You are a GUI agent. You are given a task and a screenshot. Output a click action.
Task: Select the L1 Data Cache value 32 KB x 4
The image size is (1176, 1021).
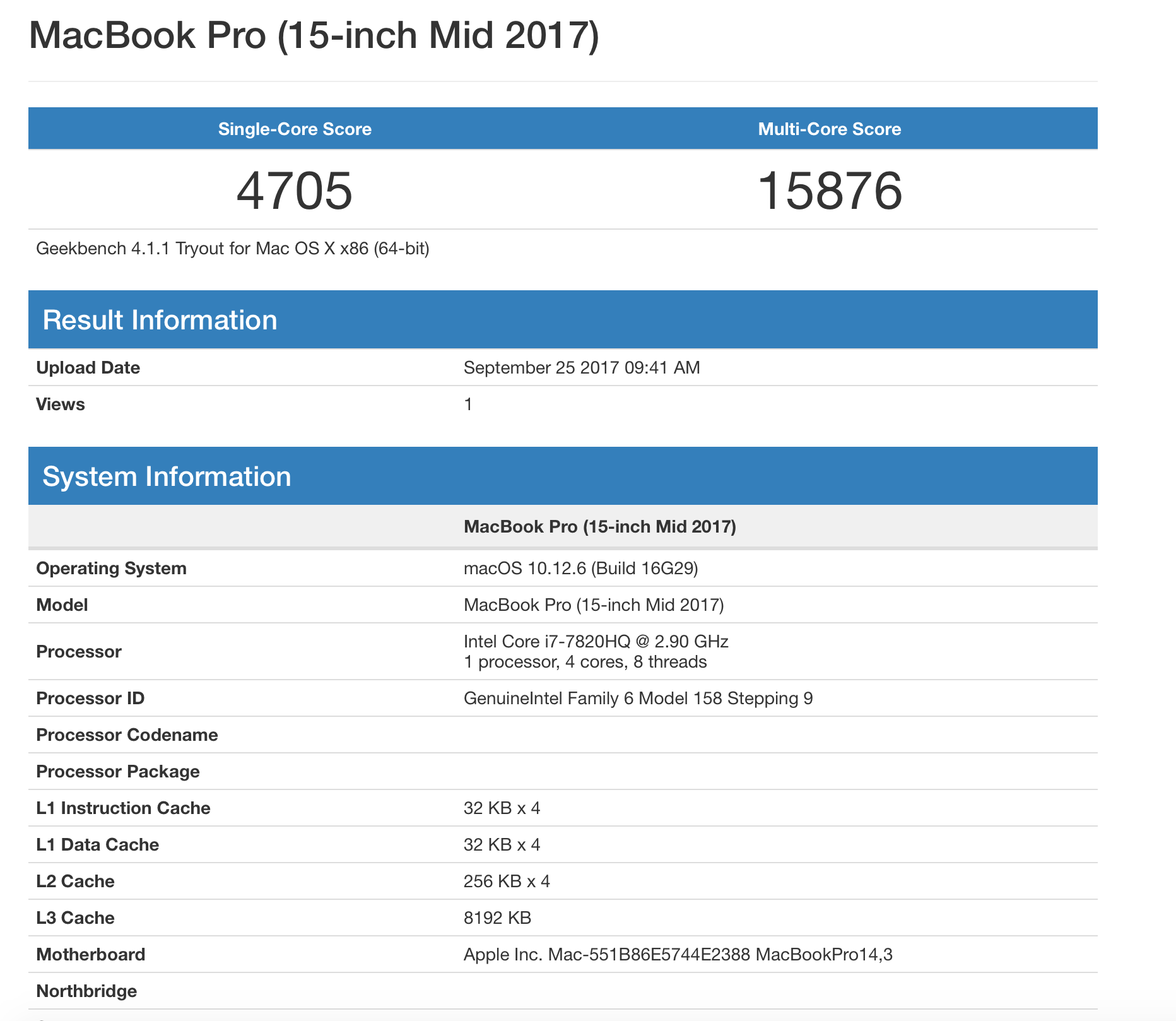(x=502, y=844)
